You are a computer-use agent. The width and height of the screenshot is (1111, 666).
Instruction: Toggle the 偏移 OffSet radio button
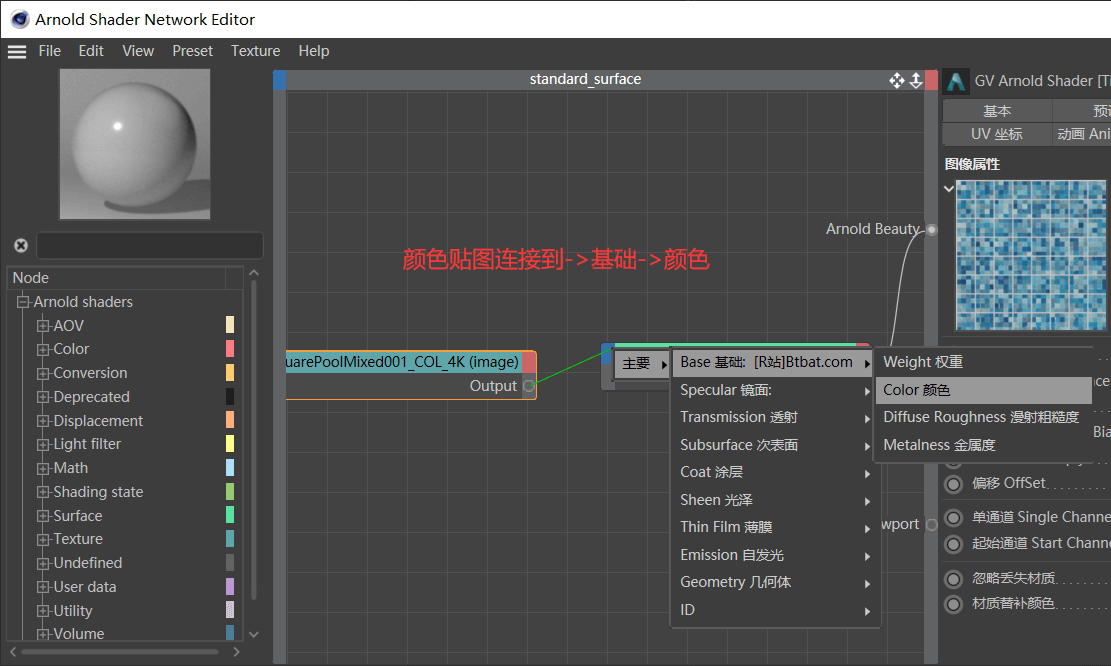coord(954,484)
